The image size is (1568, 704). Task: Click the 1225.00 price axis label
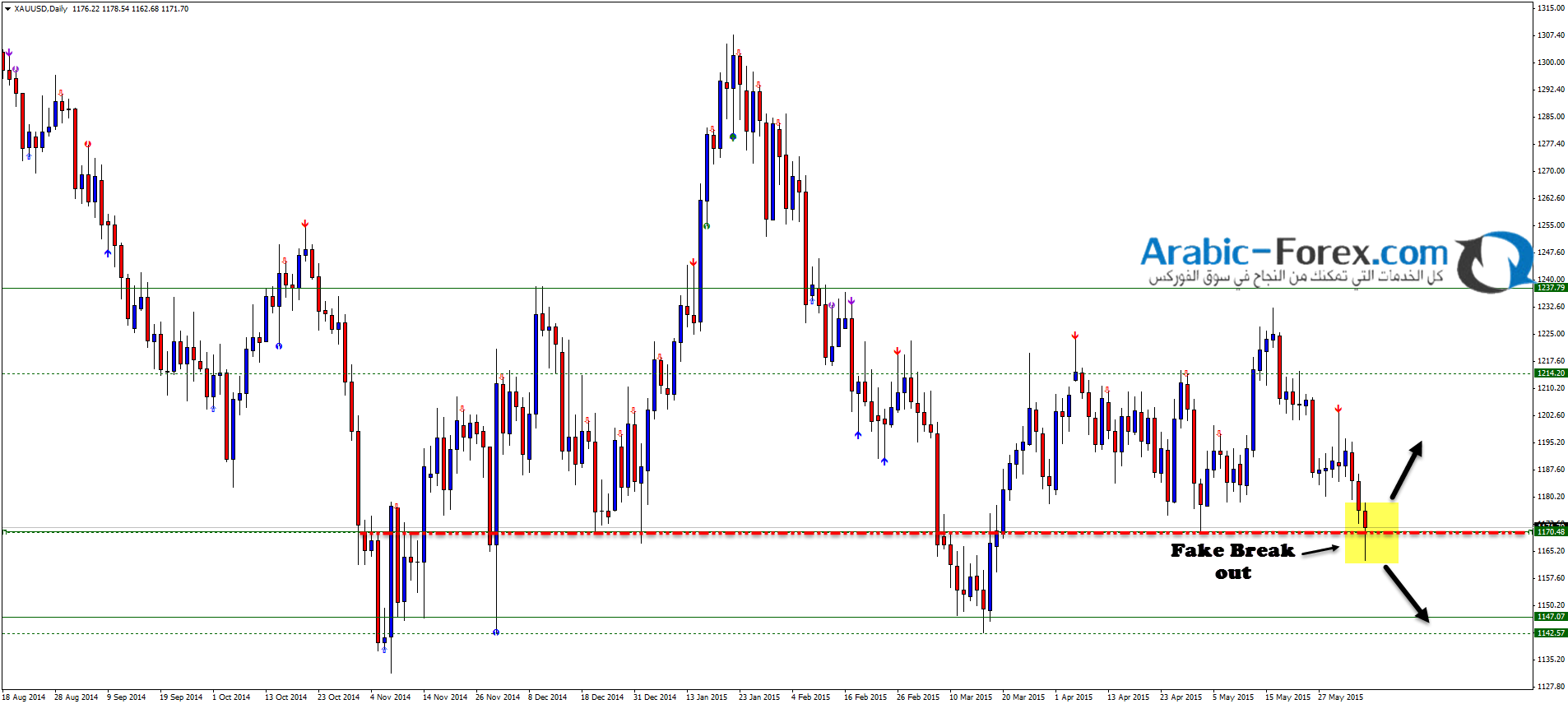(1551, 334)
